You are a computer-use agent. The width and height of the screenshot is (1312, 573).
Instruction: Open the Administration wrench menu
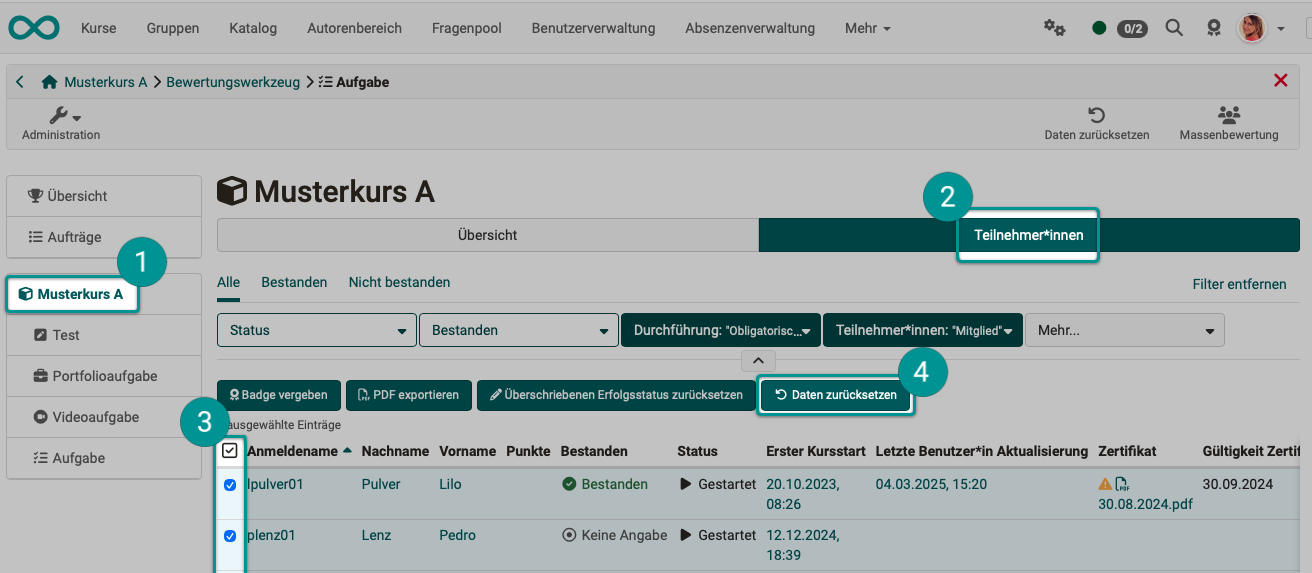click(61, 124)
